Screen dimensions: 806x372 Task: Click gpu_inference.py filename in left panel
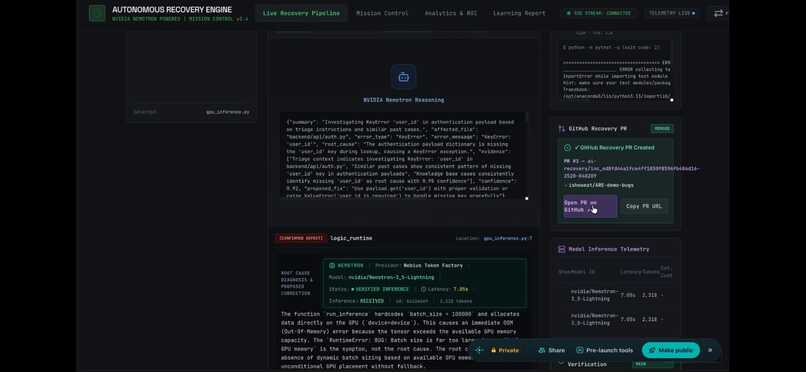point(228,111)
